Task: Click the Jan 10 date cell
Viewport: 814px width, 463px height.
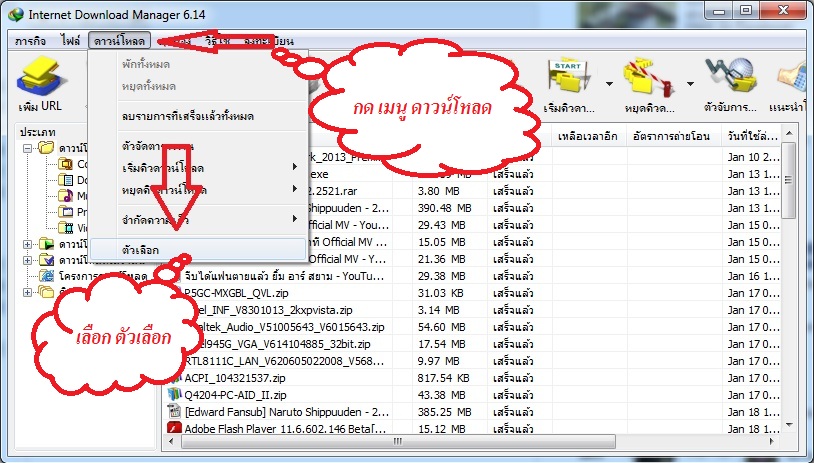Action: coord(753,157)
